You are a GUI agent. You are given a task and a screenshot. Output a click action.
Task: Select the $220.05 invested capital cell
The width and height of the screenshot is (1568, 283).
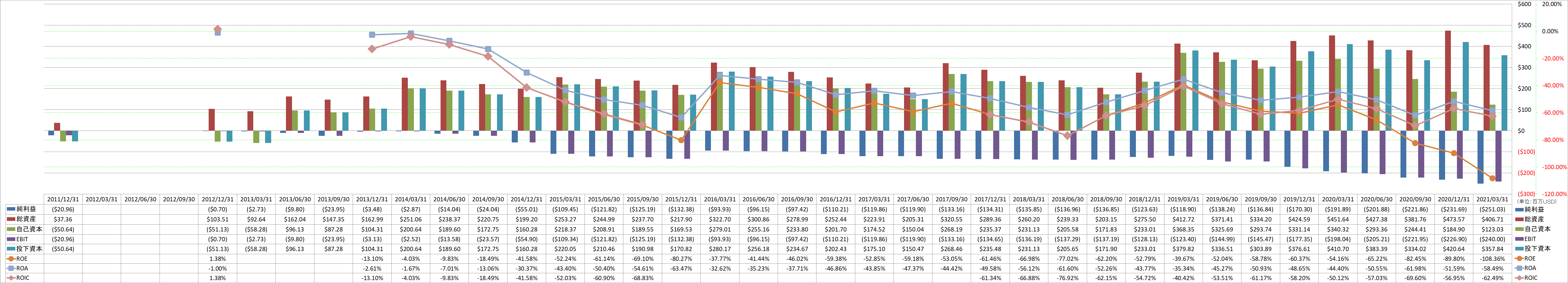566,249
